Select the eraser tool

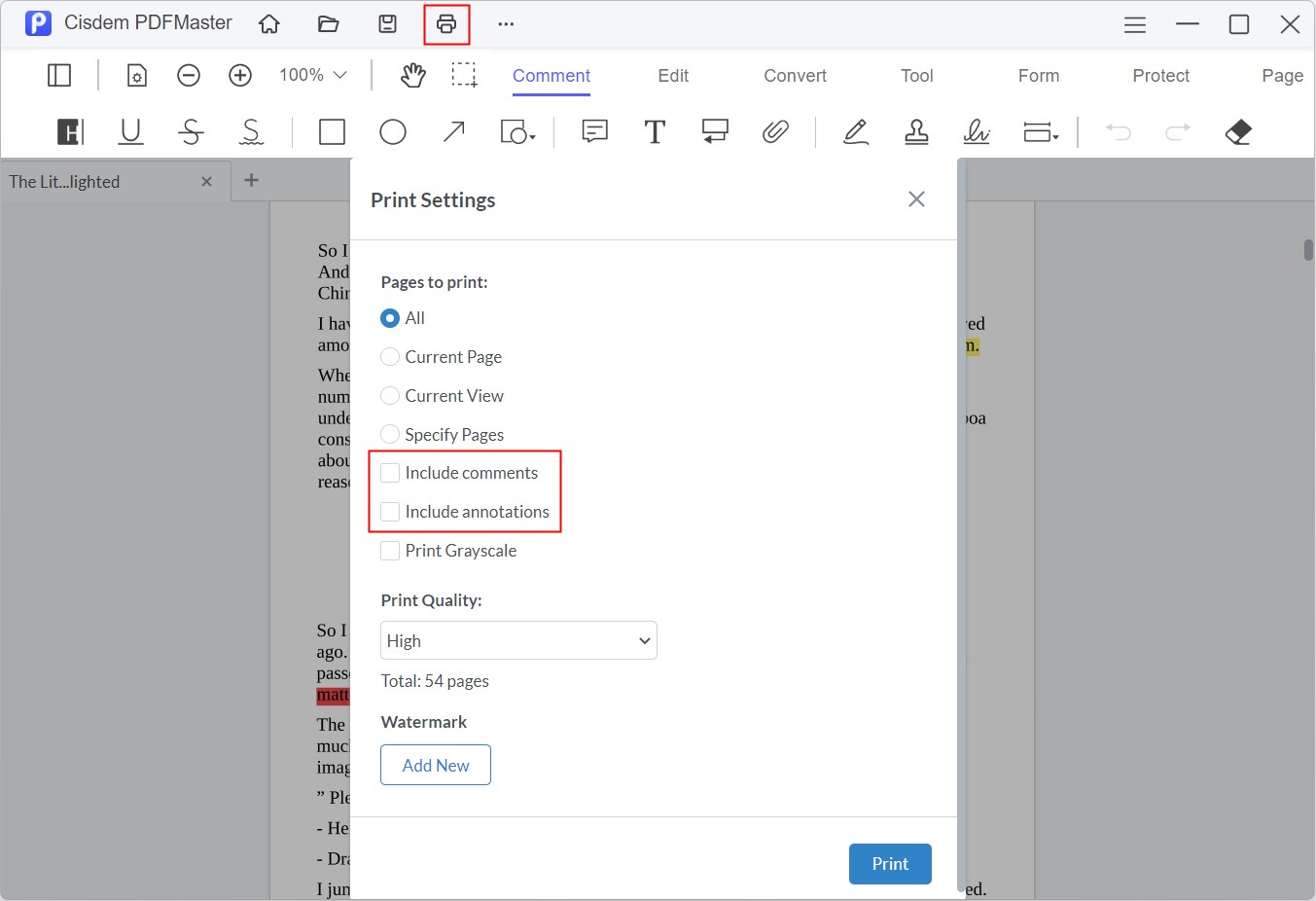(x=1238, y=131)
